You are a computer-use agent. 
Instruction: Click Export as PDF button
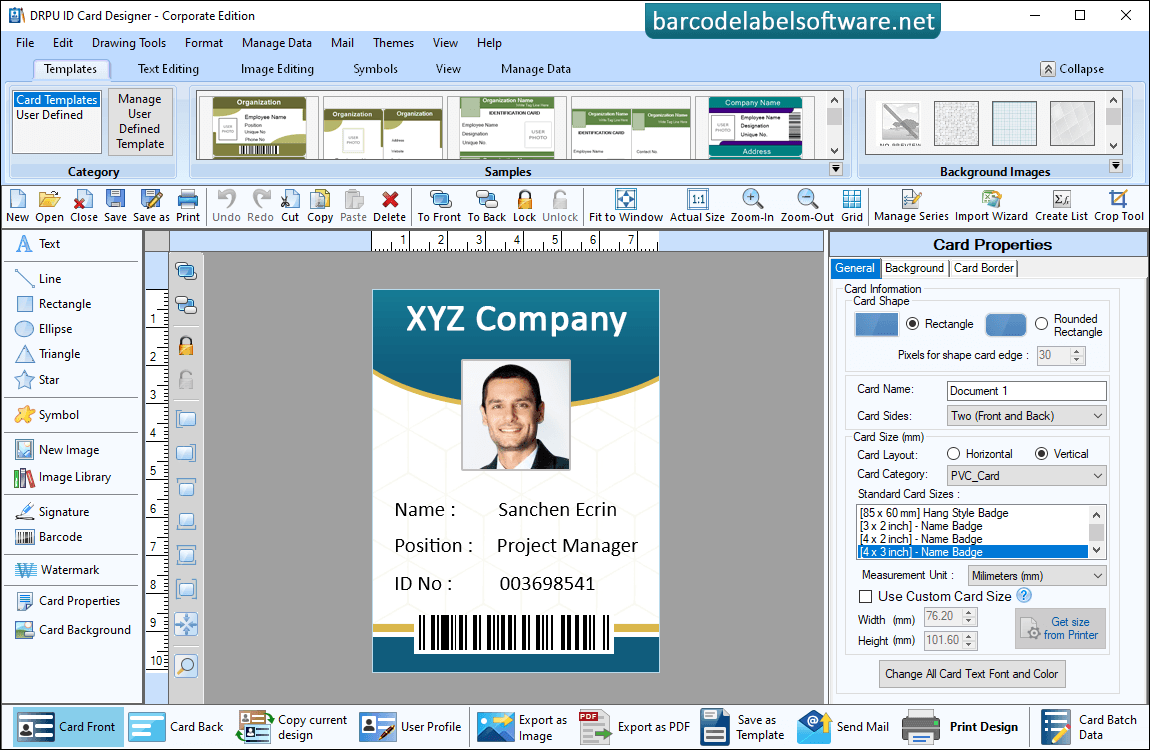click(634, 727)
